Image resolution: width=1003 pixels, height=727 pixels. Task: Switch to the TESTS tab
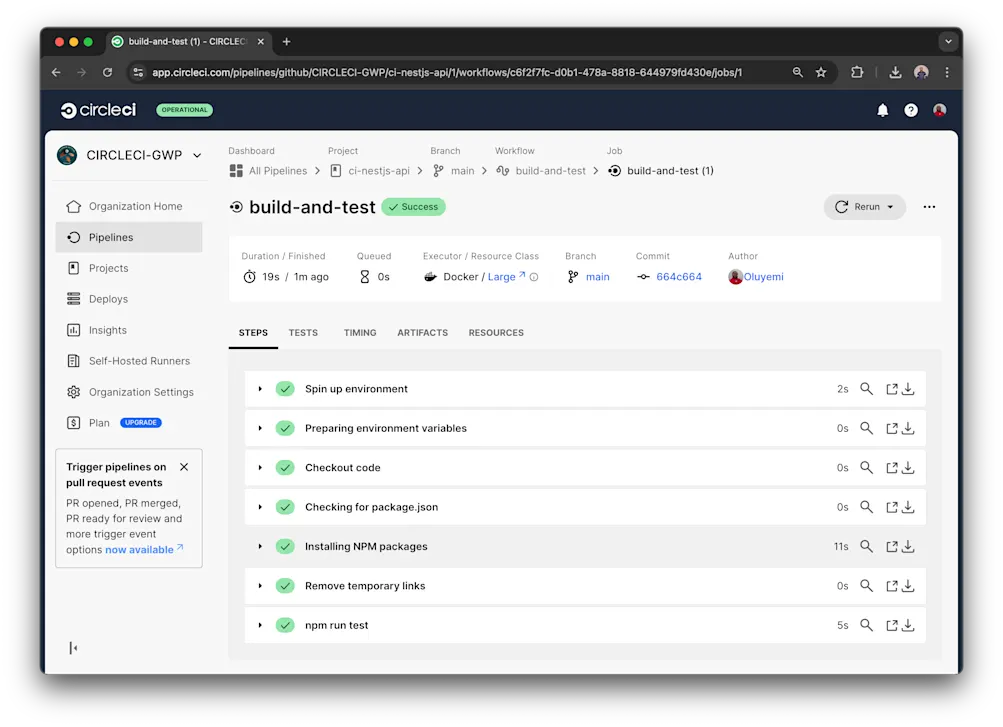[303, 332]
